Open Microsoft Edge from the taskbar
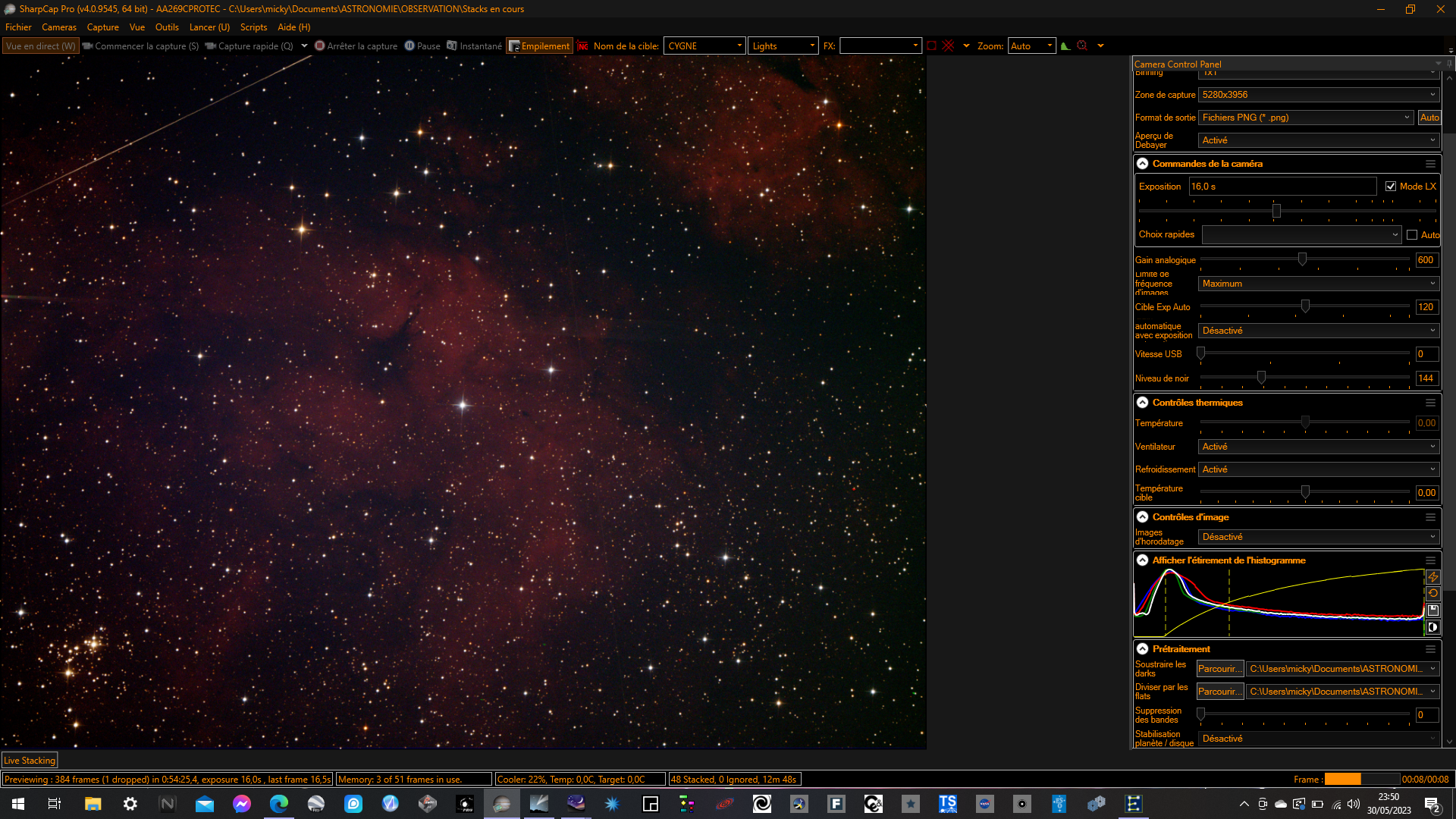This screenshot has width=1456, height=819. (x=279, y=804)
